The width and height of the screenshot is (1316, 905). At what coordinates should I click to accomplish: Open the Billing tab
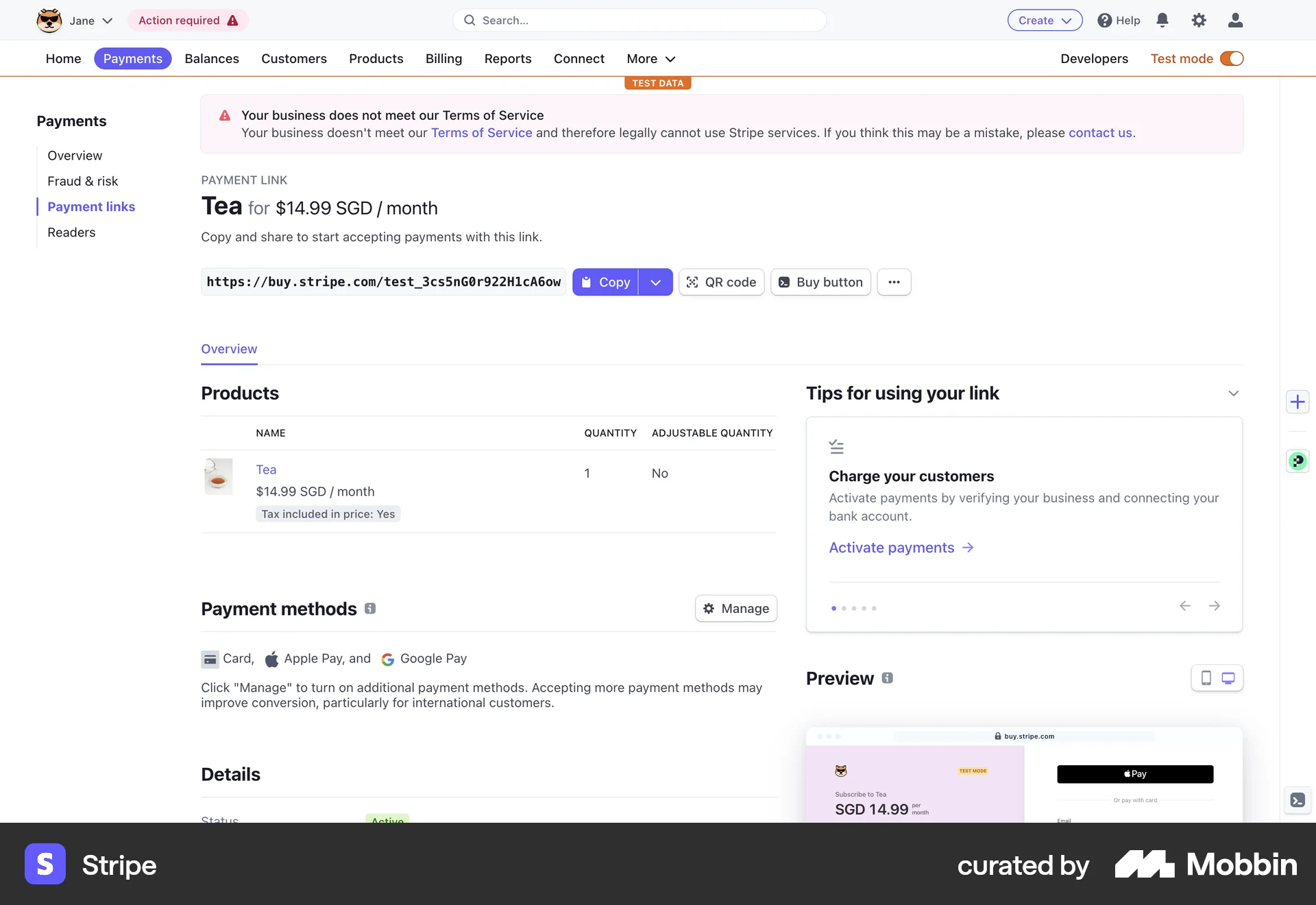(443, 59)
